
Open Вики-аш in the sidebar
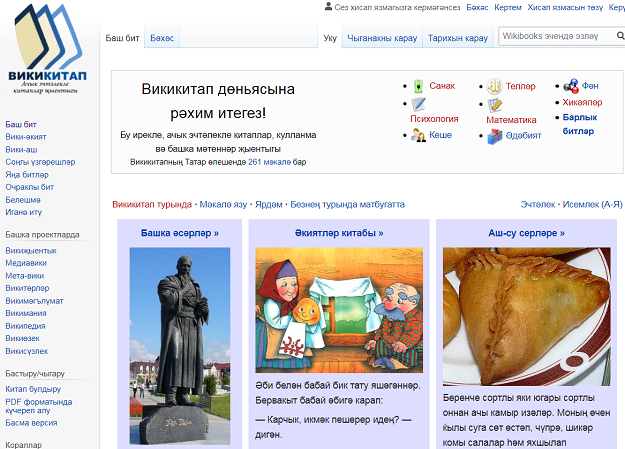(x=21, y=150)
